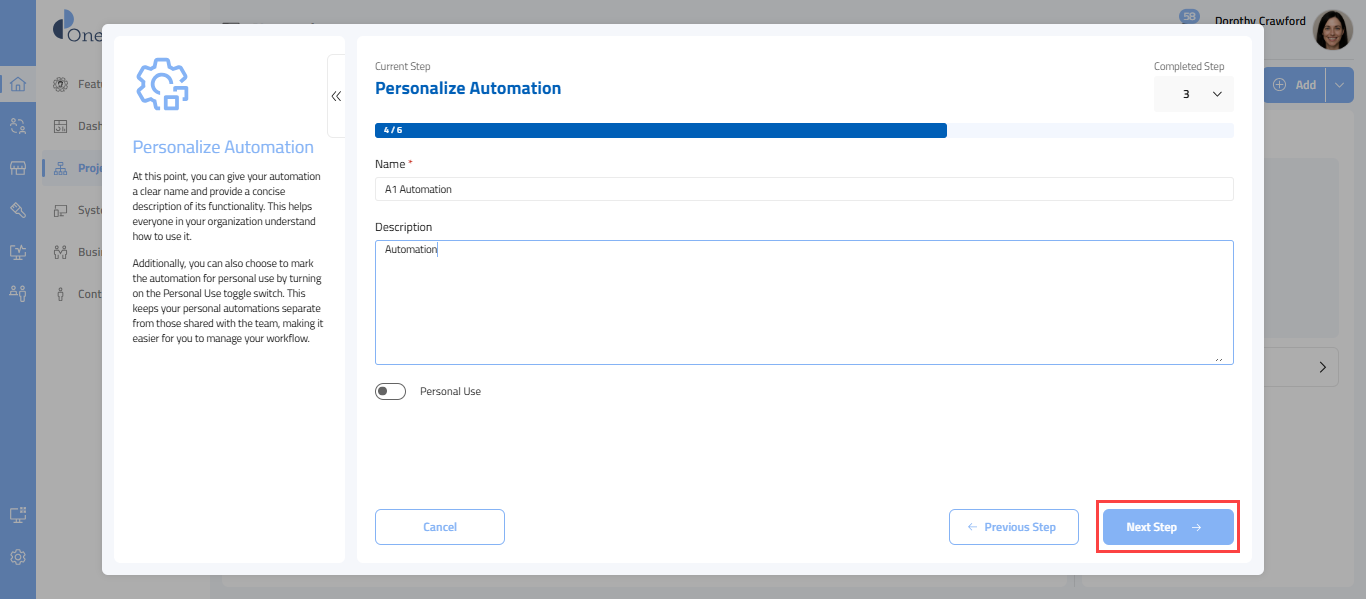Open the monitor chart sidebar icon
The image size is (1366, 599).
[18, 252]
